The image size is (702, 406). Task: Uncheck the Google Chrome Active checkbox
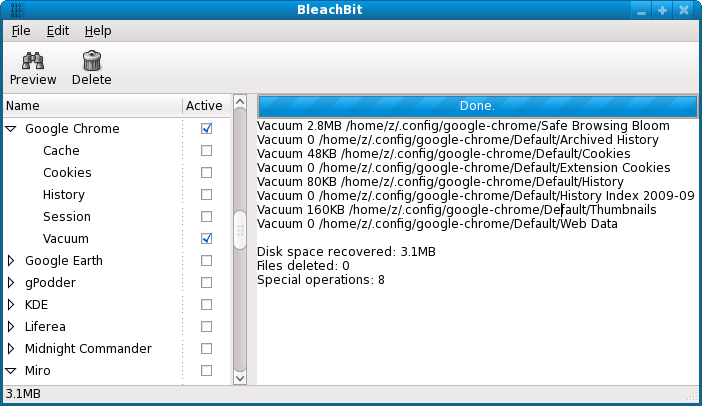(x=206, y=129)
